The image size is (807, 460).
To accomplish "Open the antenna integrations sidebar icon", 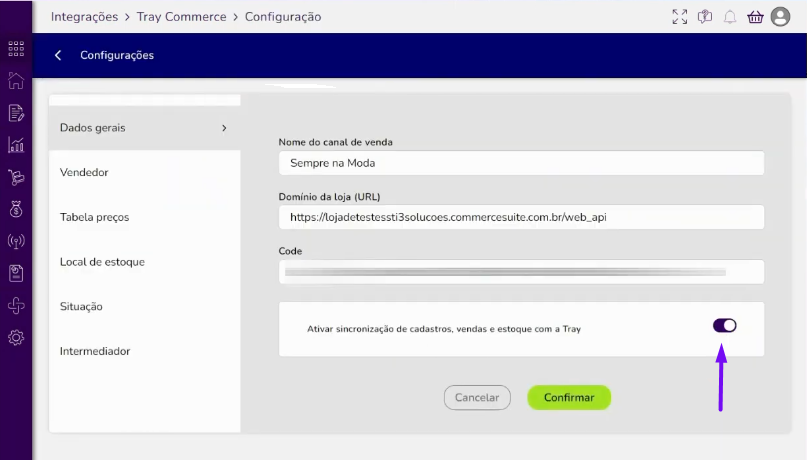I will [x=16, y=241].
